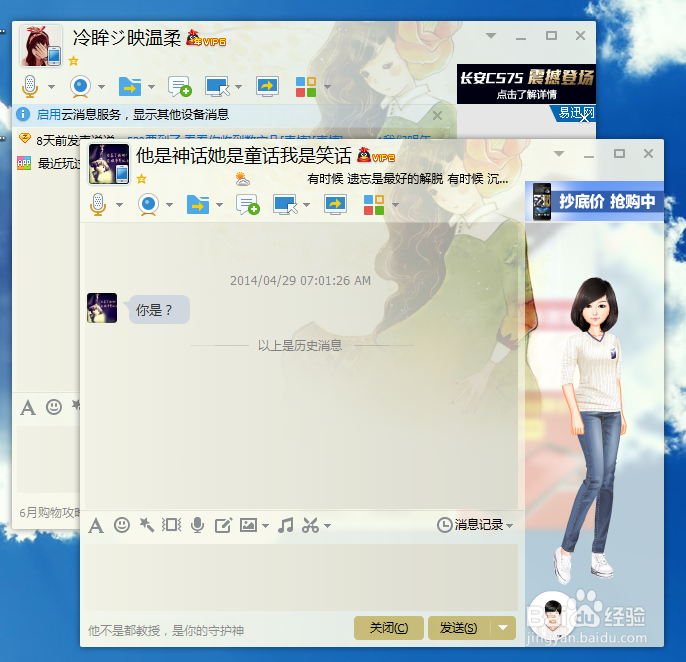Click magic emoticon wand icon in front window
This screenshot has width=686, height=662.
pos(147,525)
